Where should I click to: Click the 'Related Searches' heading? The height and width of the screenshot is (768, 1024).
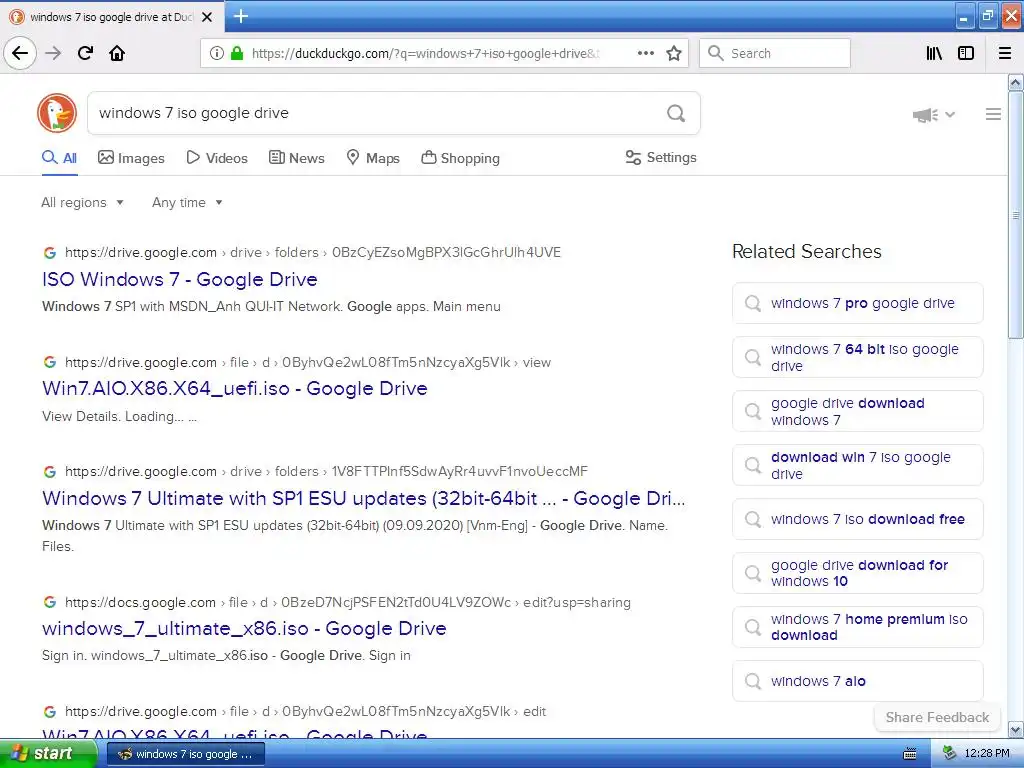click(807, 251)
